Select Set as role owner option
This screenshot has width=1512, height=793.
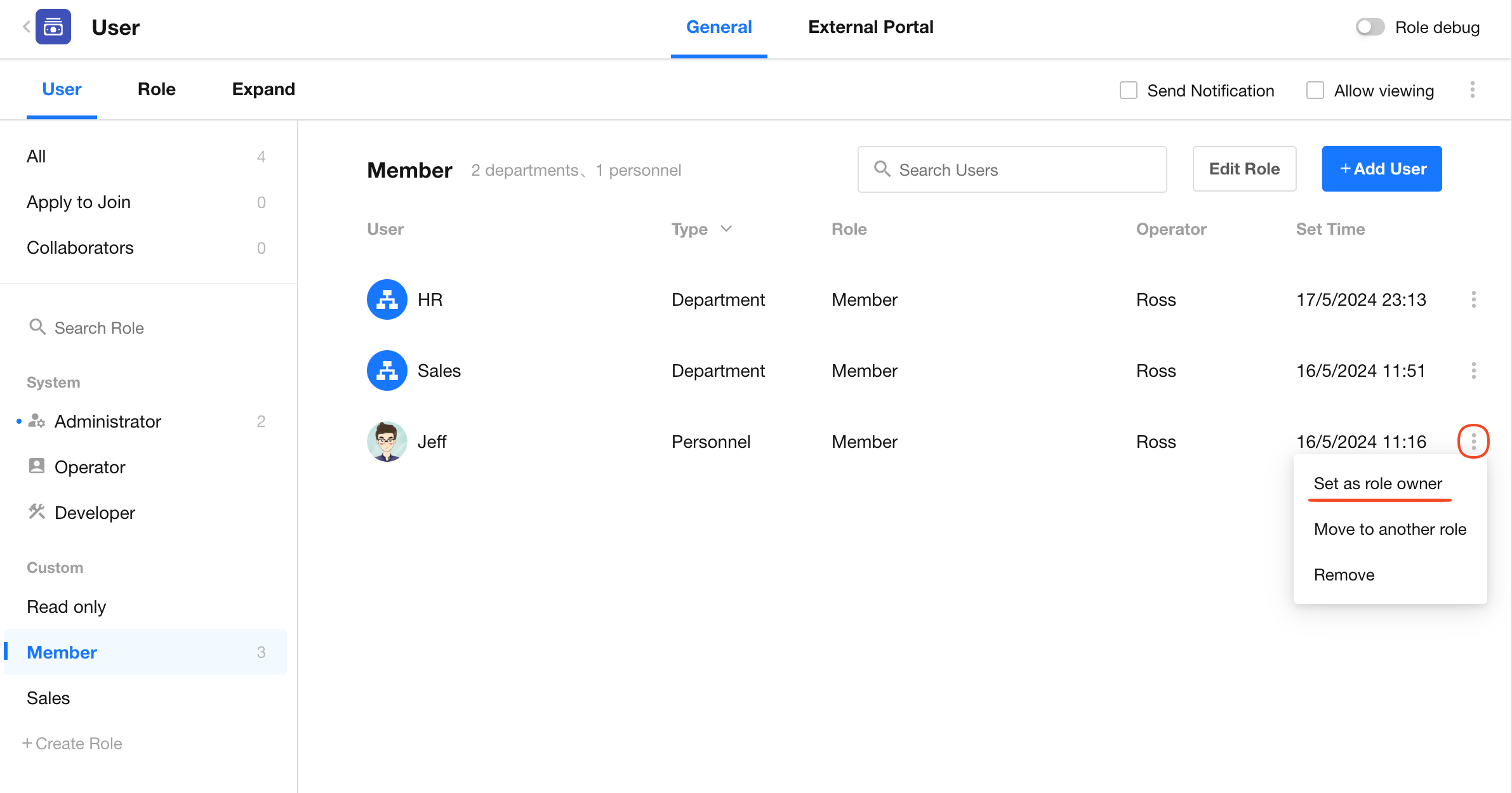pyautogui.click(x=1377, y=483)
